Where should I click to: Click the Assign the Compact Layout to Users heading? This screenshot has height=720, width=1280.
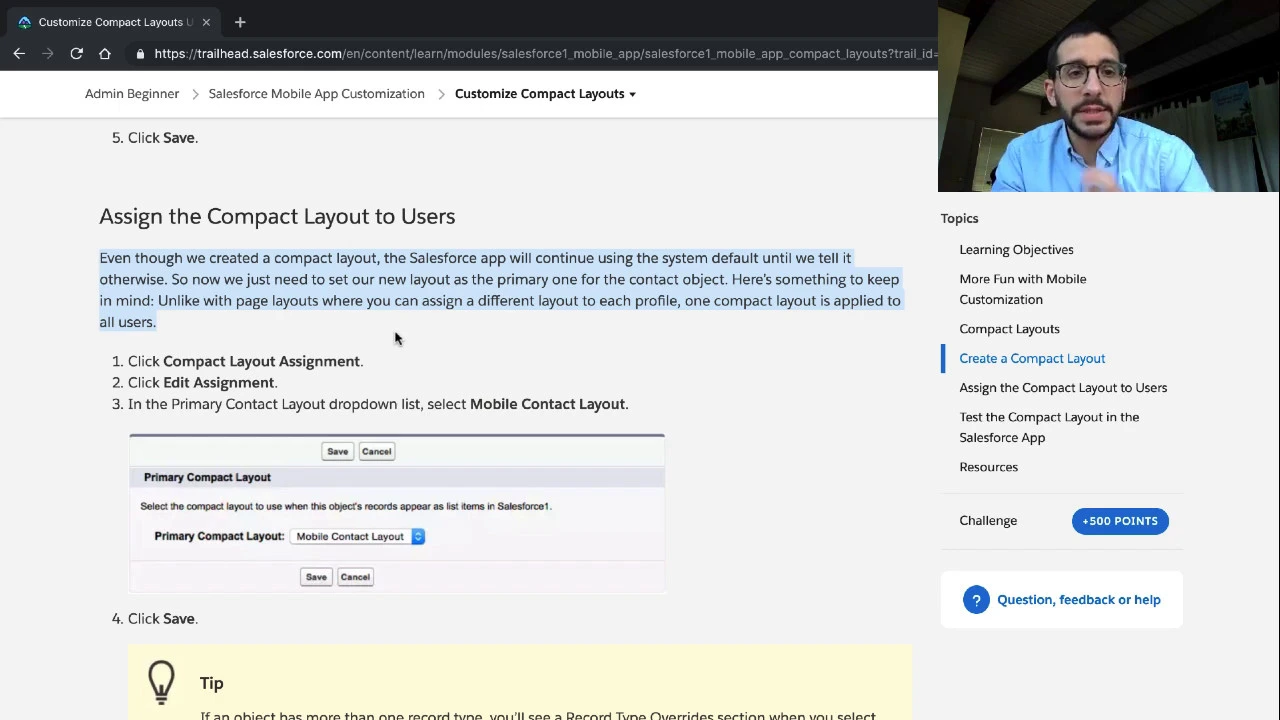point(277,216)
